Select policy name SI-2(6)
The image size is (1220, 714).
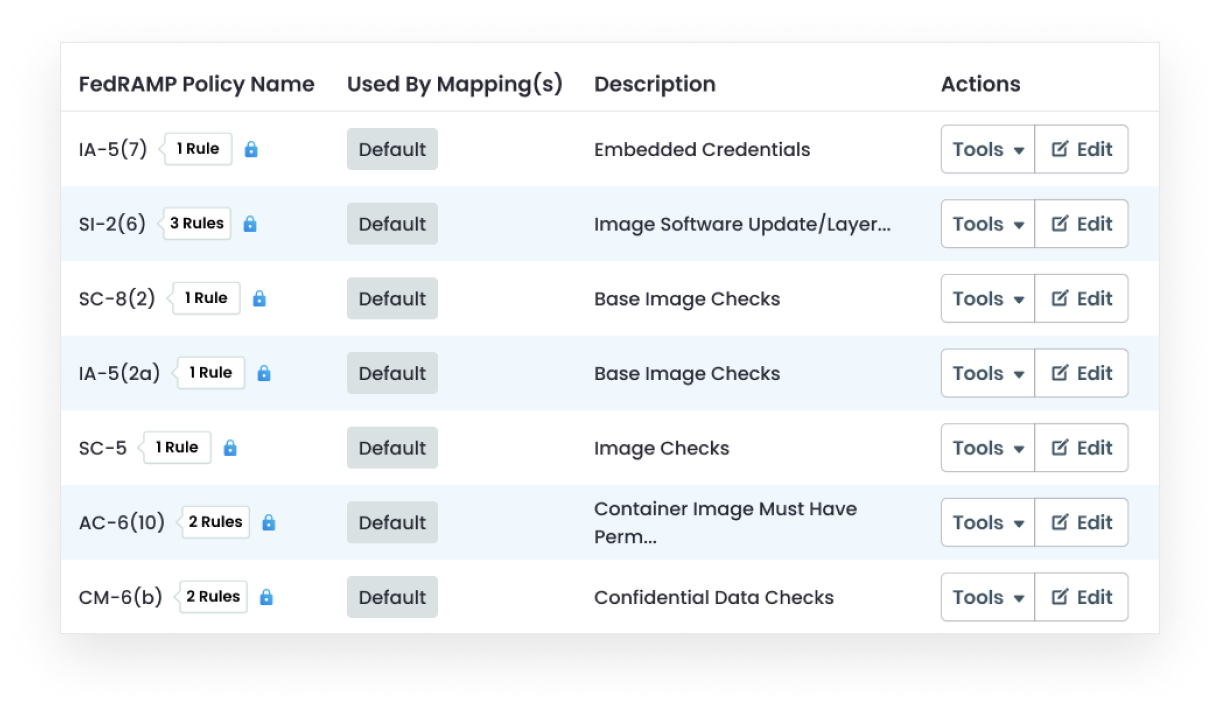[x=112, y=224]
